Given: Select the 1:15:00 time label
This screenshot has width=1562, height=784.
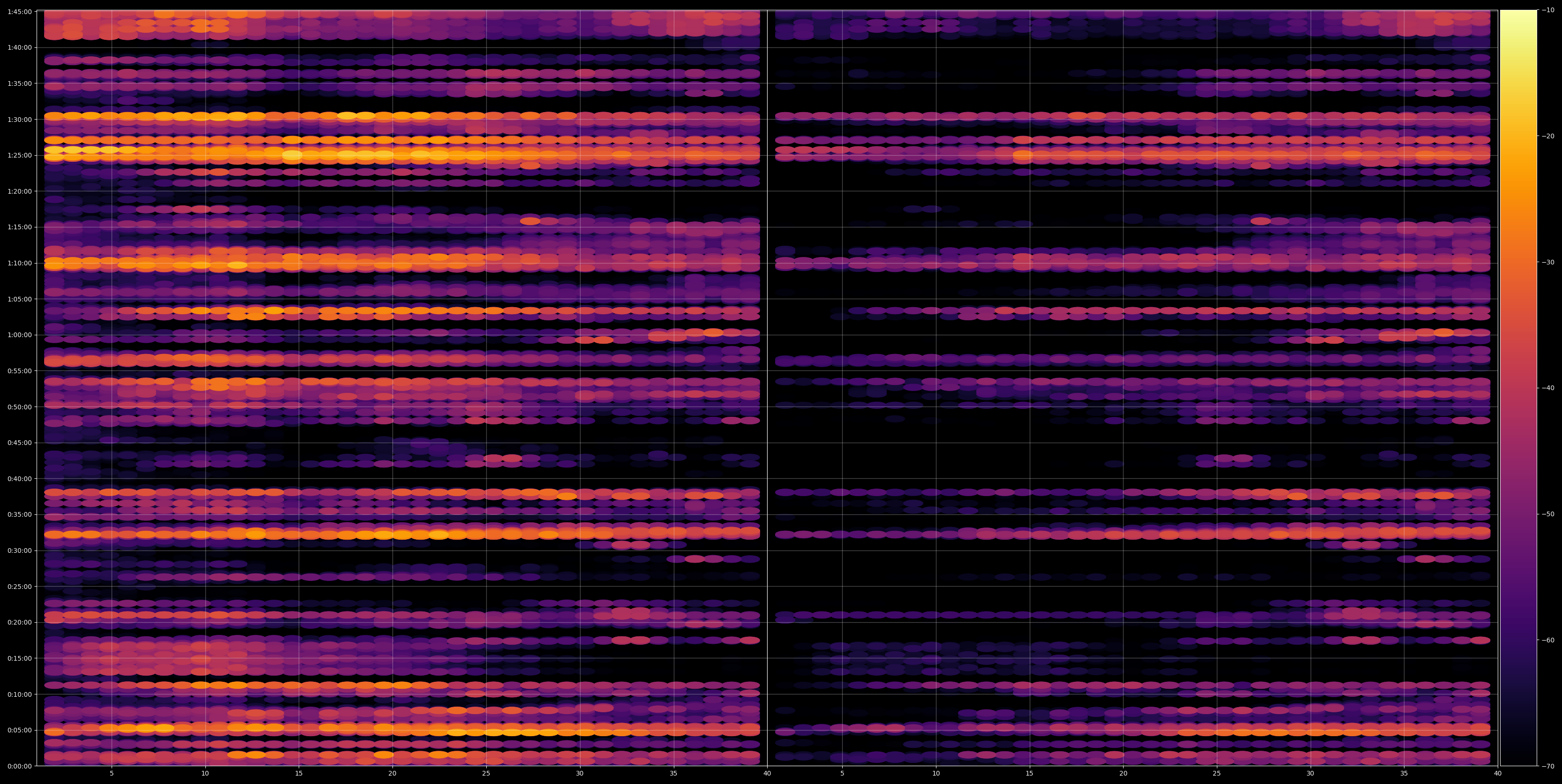Looking at the screenshot, I should pos(20,227).
